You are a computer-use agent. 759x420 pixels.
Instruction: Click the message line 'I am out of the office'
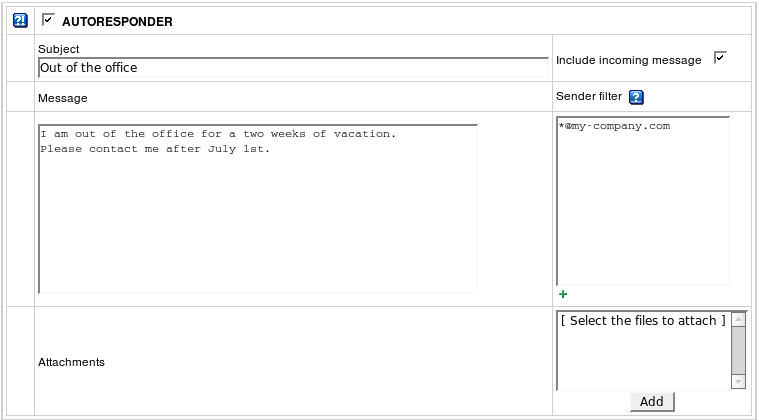[218, 133]
